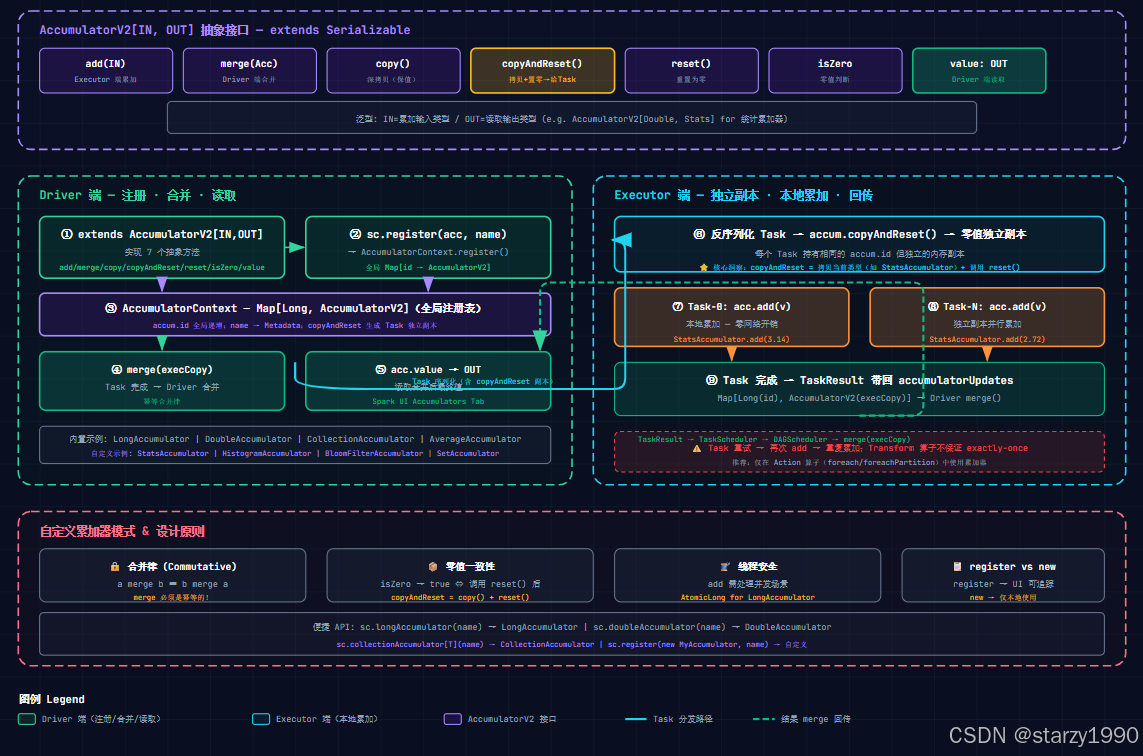Select the highlighted copyAndReset() method box
The height and width of the screenshot is (756, 1143).
point(542,71)
